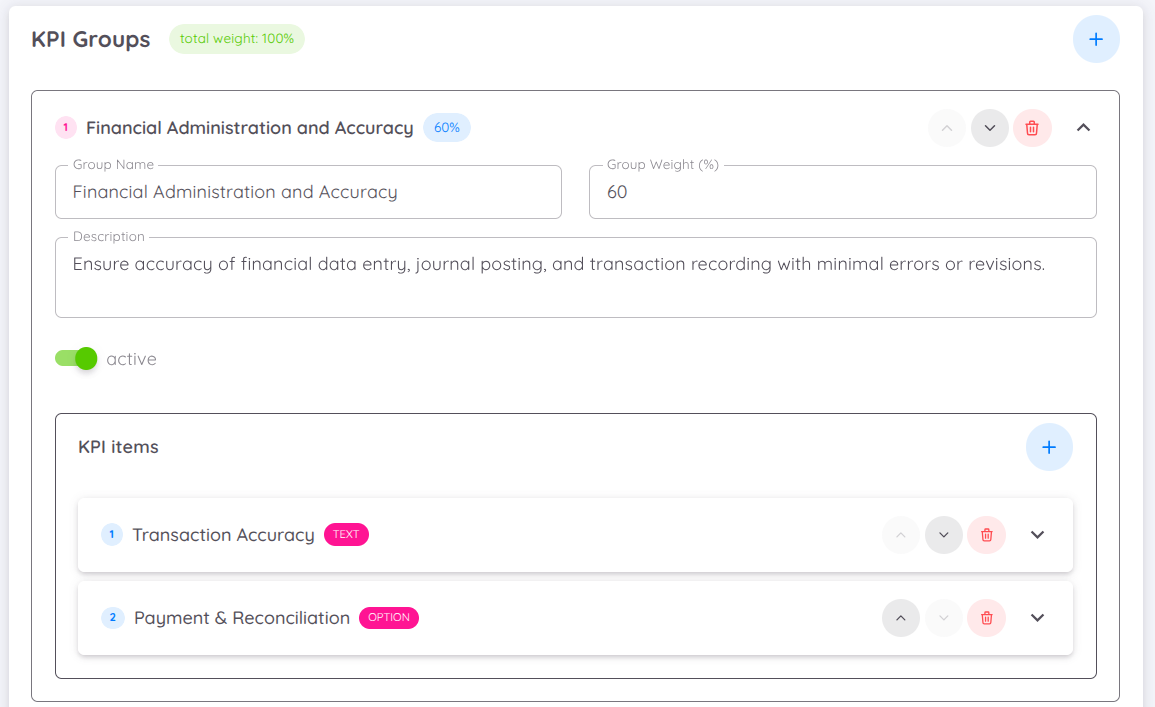Collapse the Financial Administration and Accuracy group

pos(1083,128)
